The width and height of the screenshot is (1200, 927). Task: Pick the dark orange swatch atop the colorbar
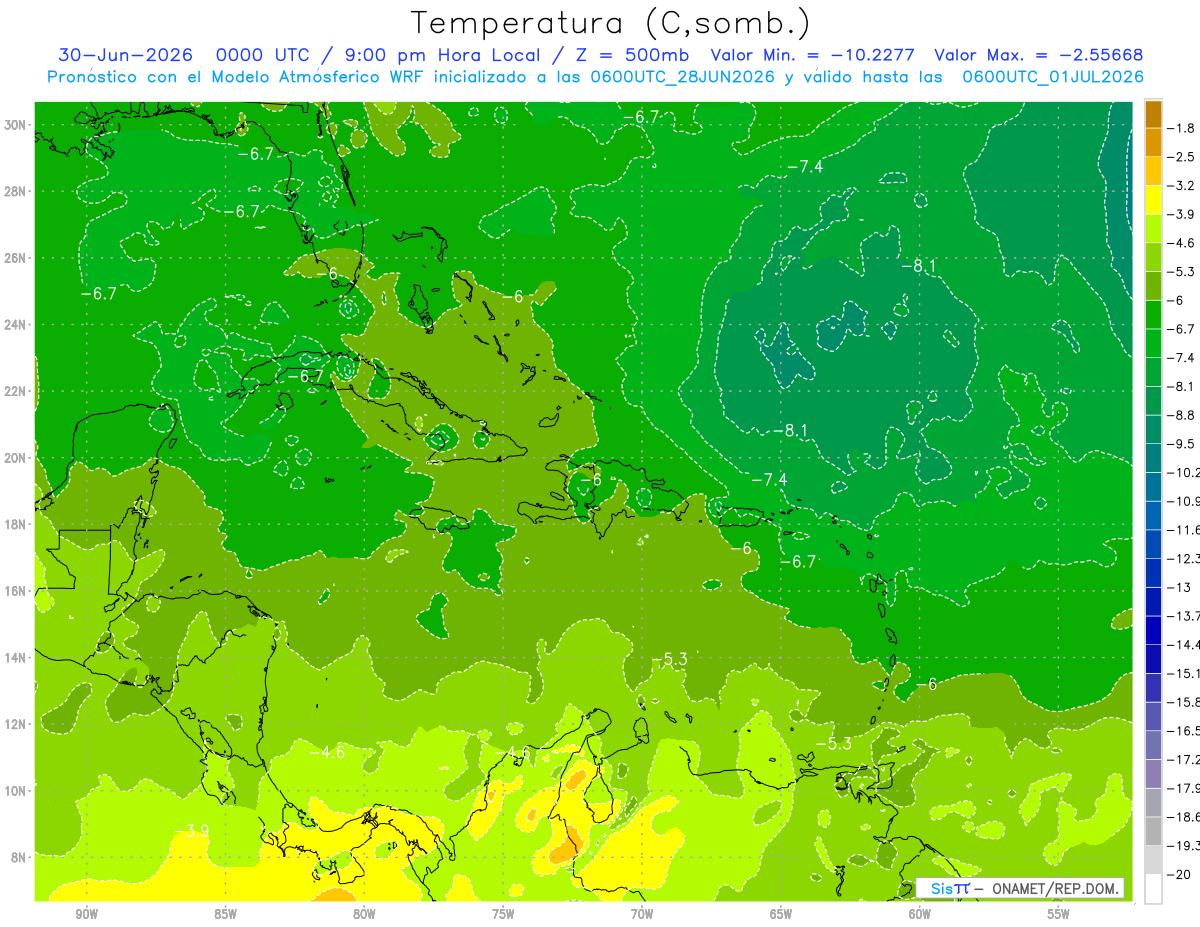[x=1153, y=114]
